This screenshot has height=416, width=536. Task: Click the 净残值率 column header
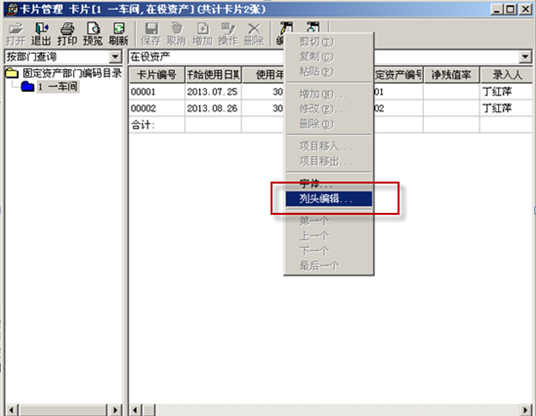tap(451, 75)
